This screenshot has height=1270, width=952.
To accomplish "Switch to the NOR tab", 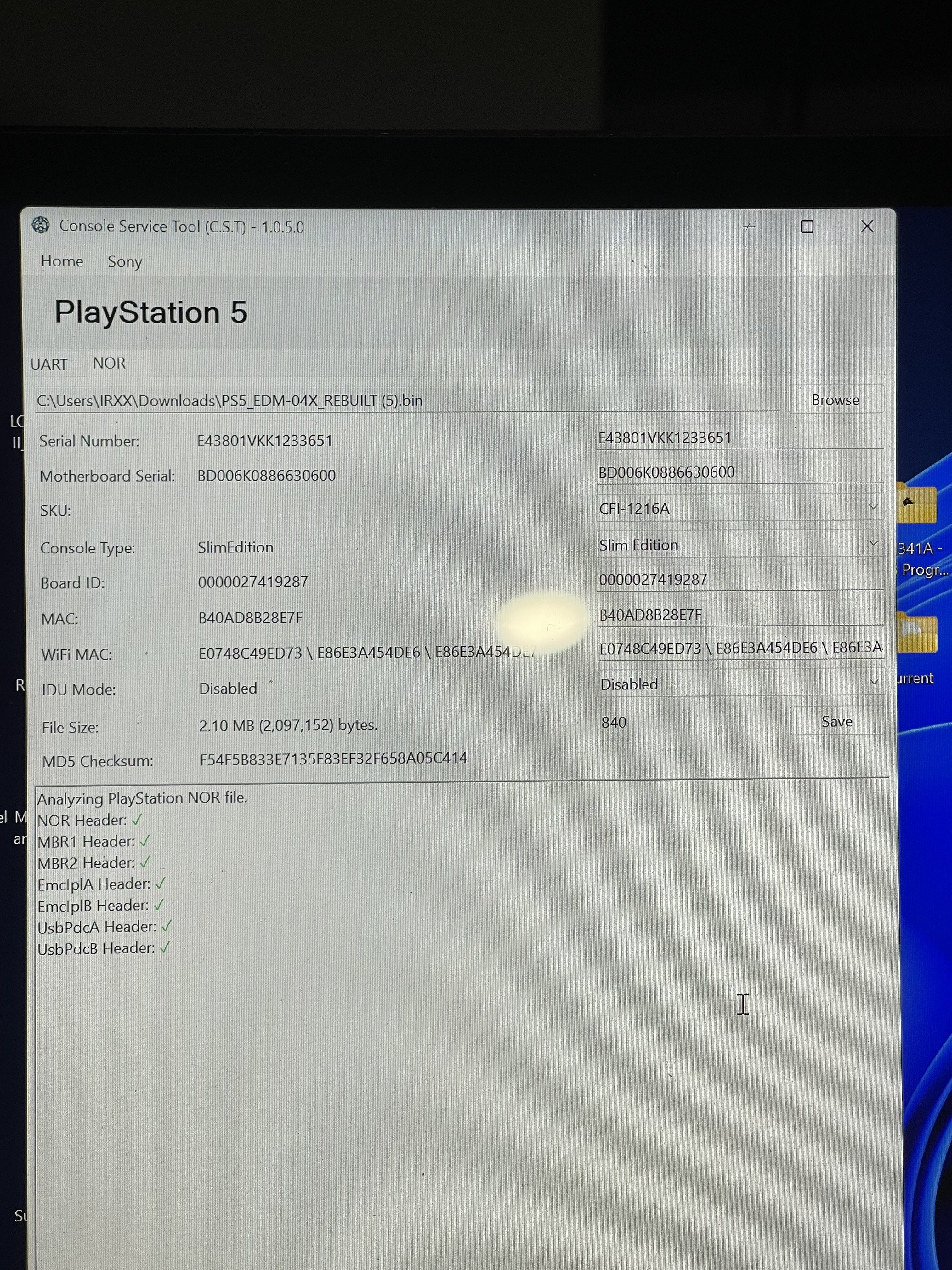I will click(109, 363).
